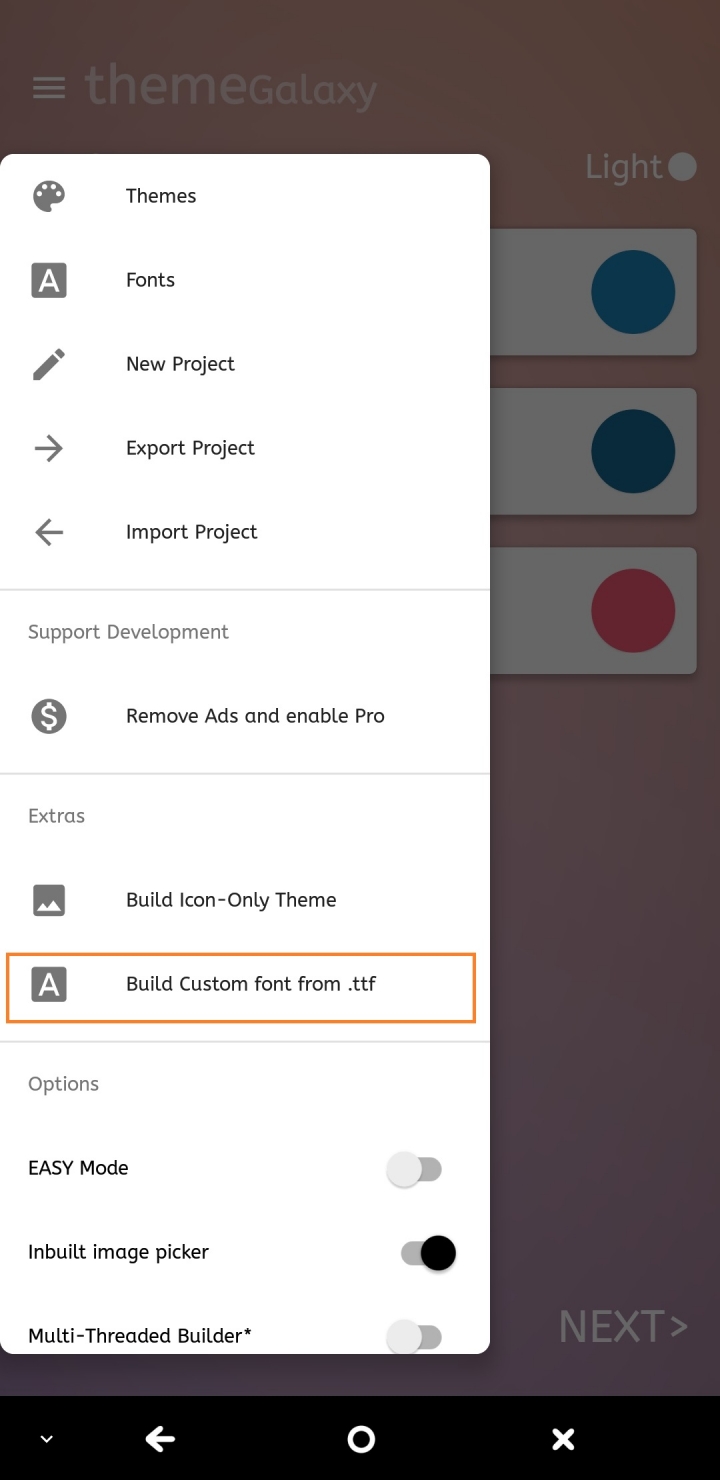720x1480 pixels.
Task: Choose the Export Project menu entry
Action: [245, 448]
